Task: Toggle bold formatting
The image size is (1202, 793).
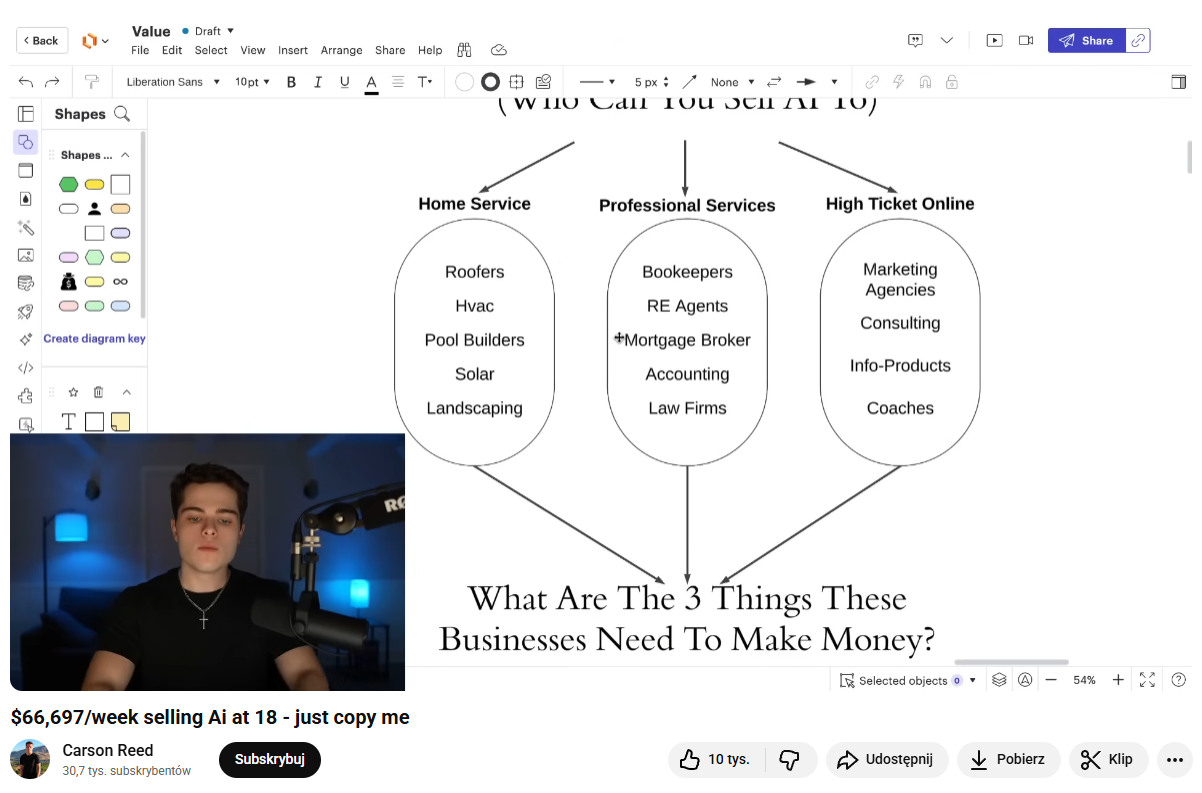Action: pos(291,82)
